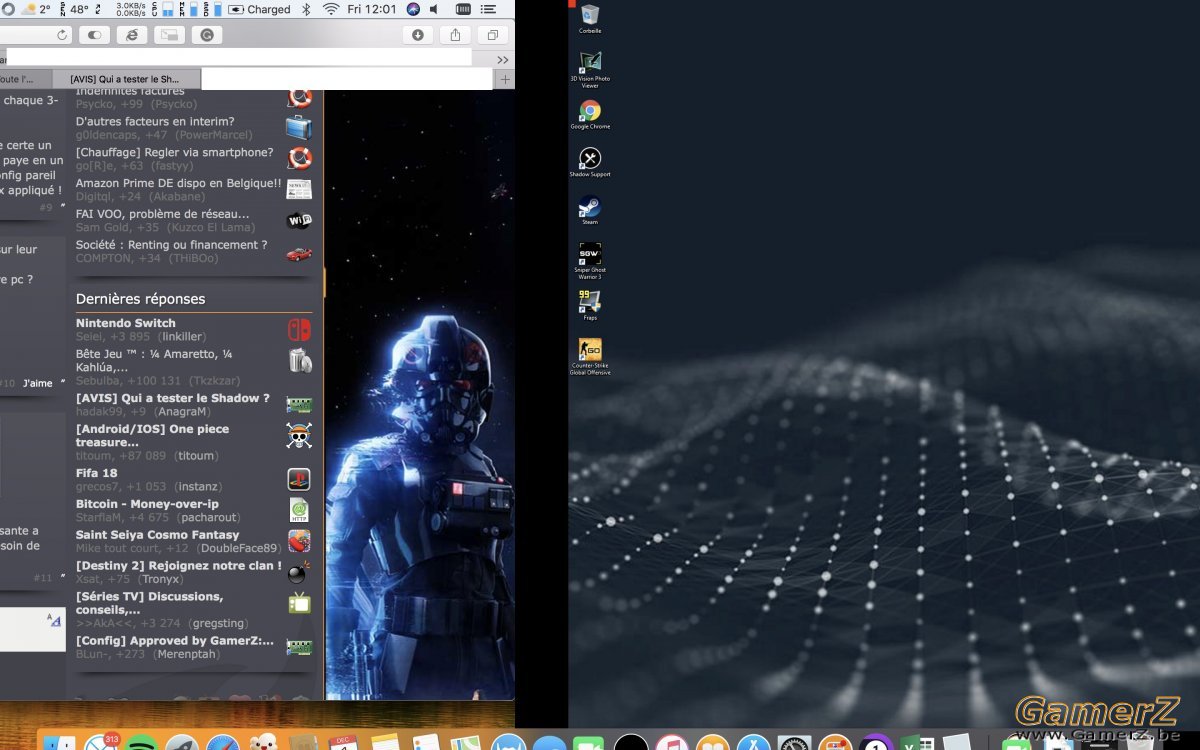Show Safari downloads
This screenshot has height=750, width=1200.
[x=418, y=35]
